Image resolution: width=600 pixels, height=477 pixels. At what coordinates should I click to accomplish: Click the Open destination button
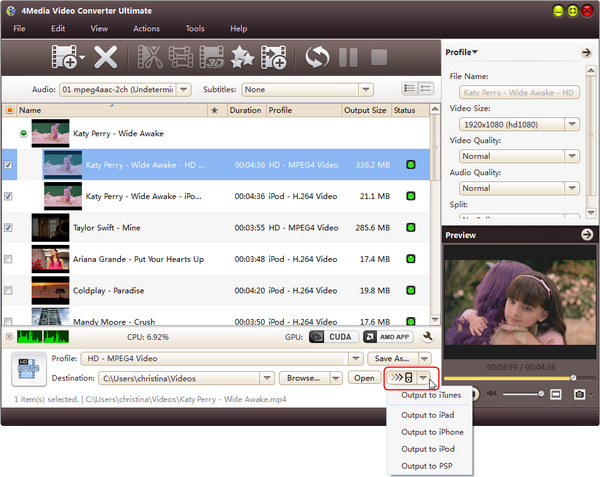click(x=364, y=379)
